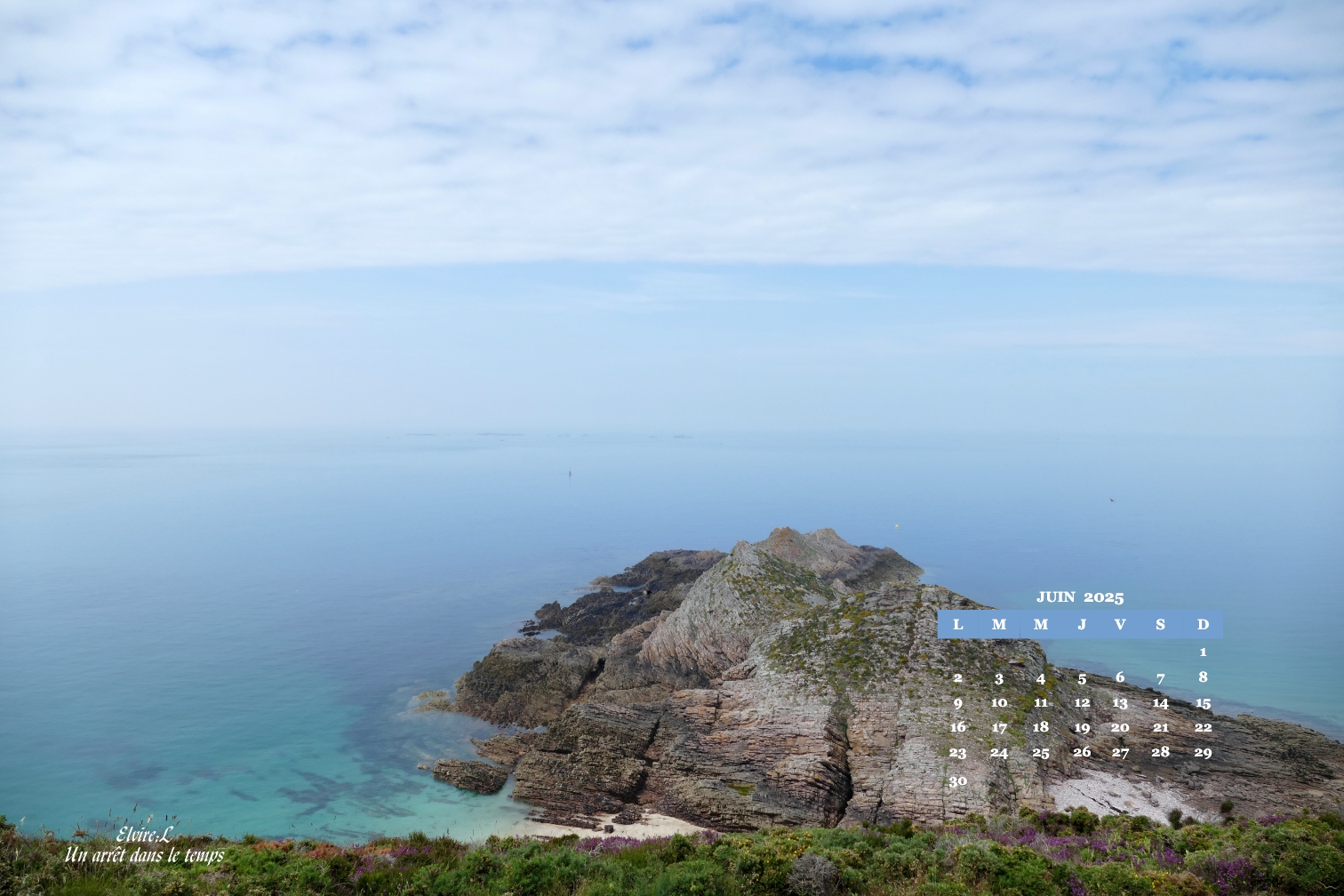Choose date 28 in the calendar
The height and width of the screenshot is (896, 1344).
(1160, 752)
